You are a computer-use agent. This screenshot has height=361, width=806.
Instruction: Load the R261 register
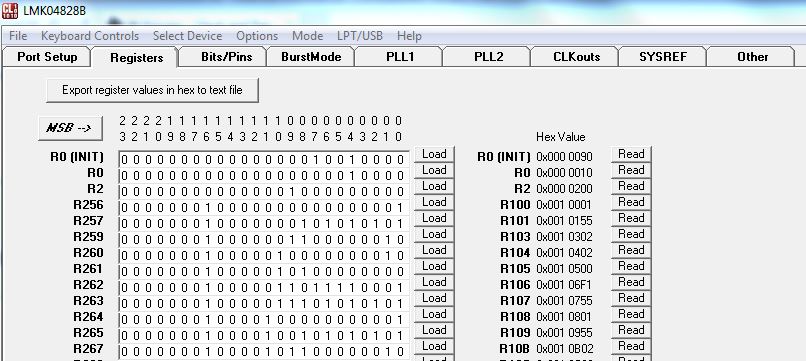pos(434,266)
